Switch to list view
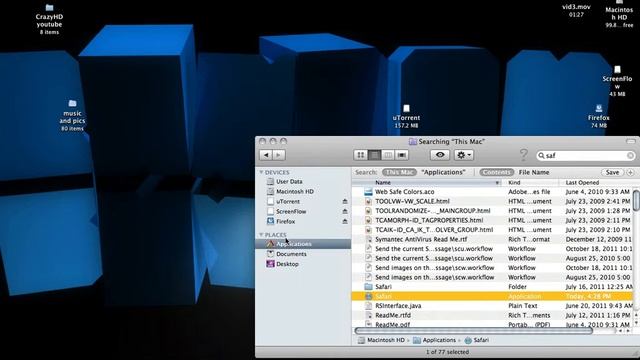The height and width of the screenshot is (360, 640). tap(374, 155)
